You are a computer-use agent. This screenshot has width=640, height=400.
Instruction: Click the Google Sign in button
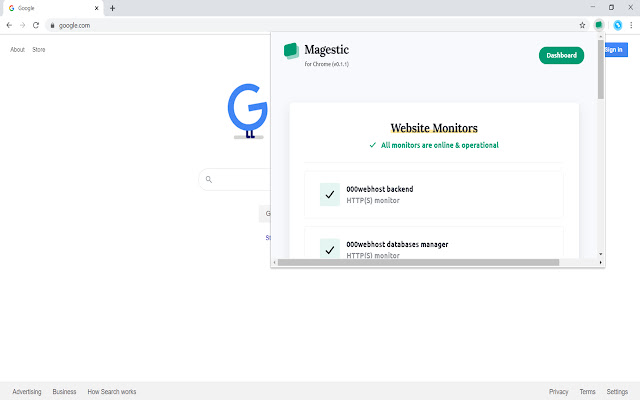click(616, 50)
